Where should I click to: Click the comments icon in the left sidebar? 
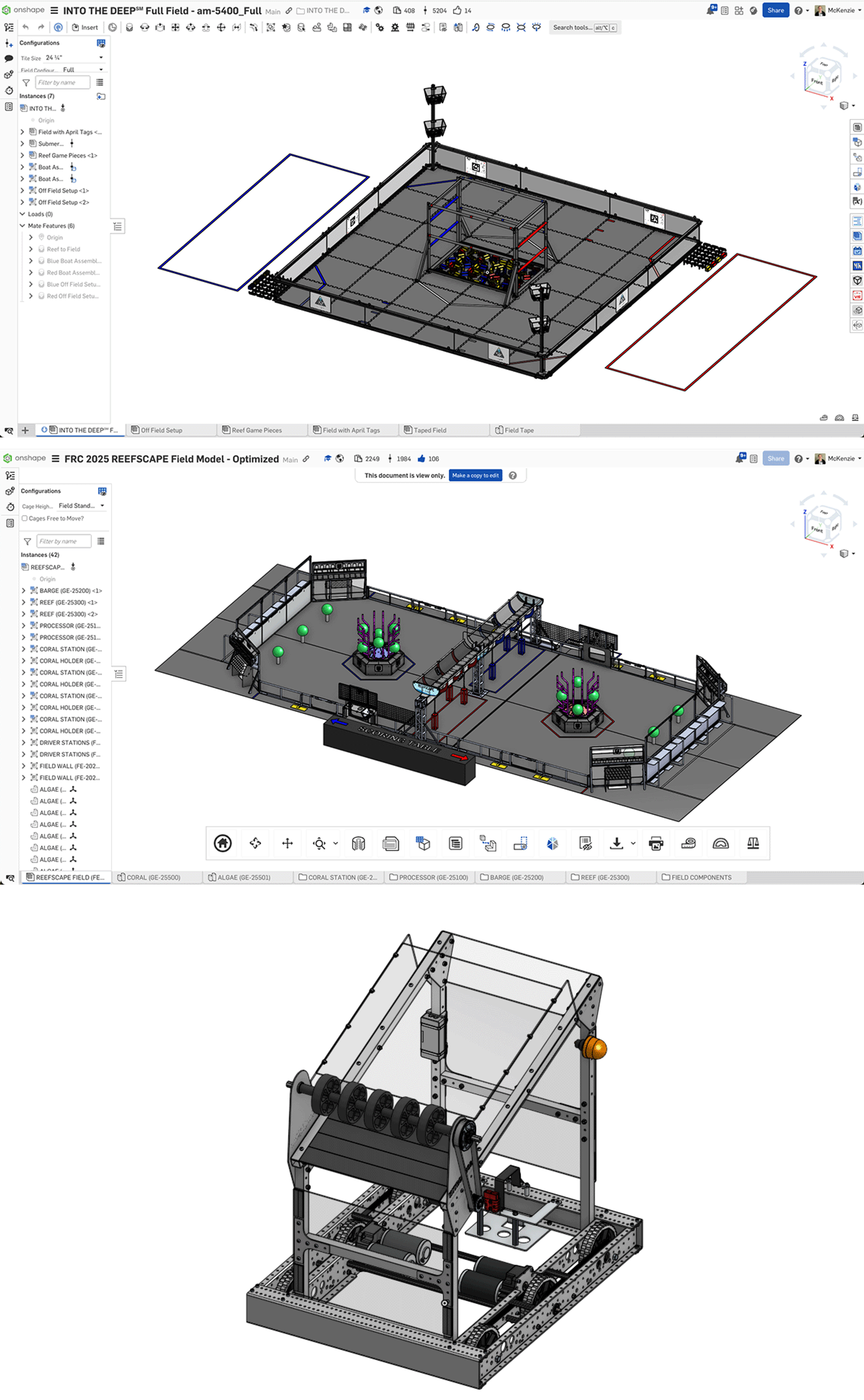(9, 58)
